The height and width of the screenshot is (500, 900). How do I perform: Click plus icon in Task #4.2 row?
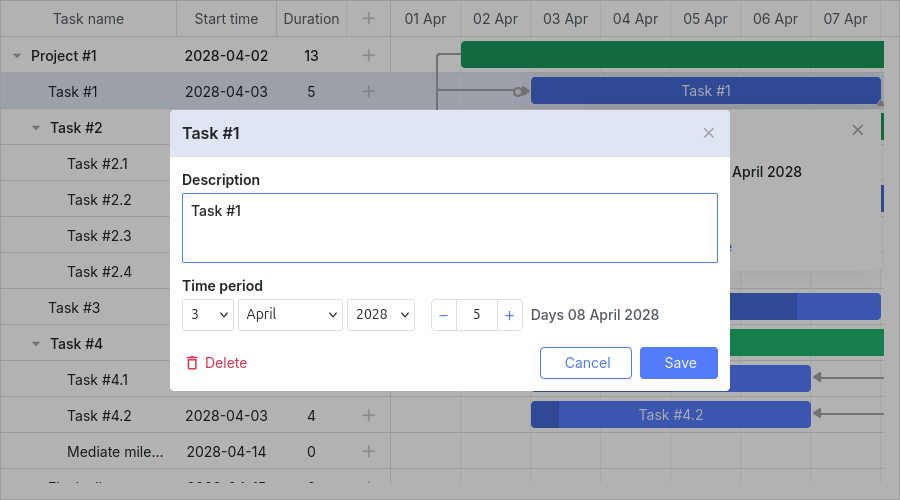368,416
